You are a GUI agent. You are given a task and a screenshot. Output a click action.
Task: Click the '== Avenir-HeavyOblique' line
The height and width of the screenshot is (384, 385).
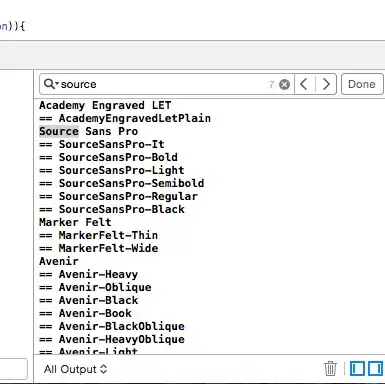point(112,339)
